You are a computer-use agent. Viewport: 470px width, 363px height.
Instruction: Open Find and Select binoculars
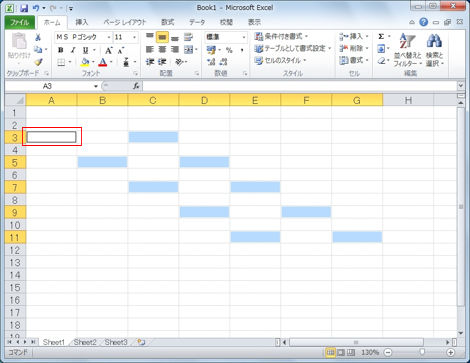(x=434, y=50)
